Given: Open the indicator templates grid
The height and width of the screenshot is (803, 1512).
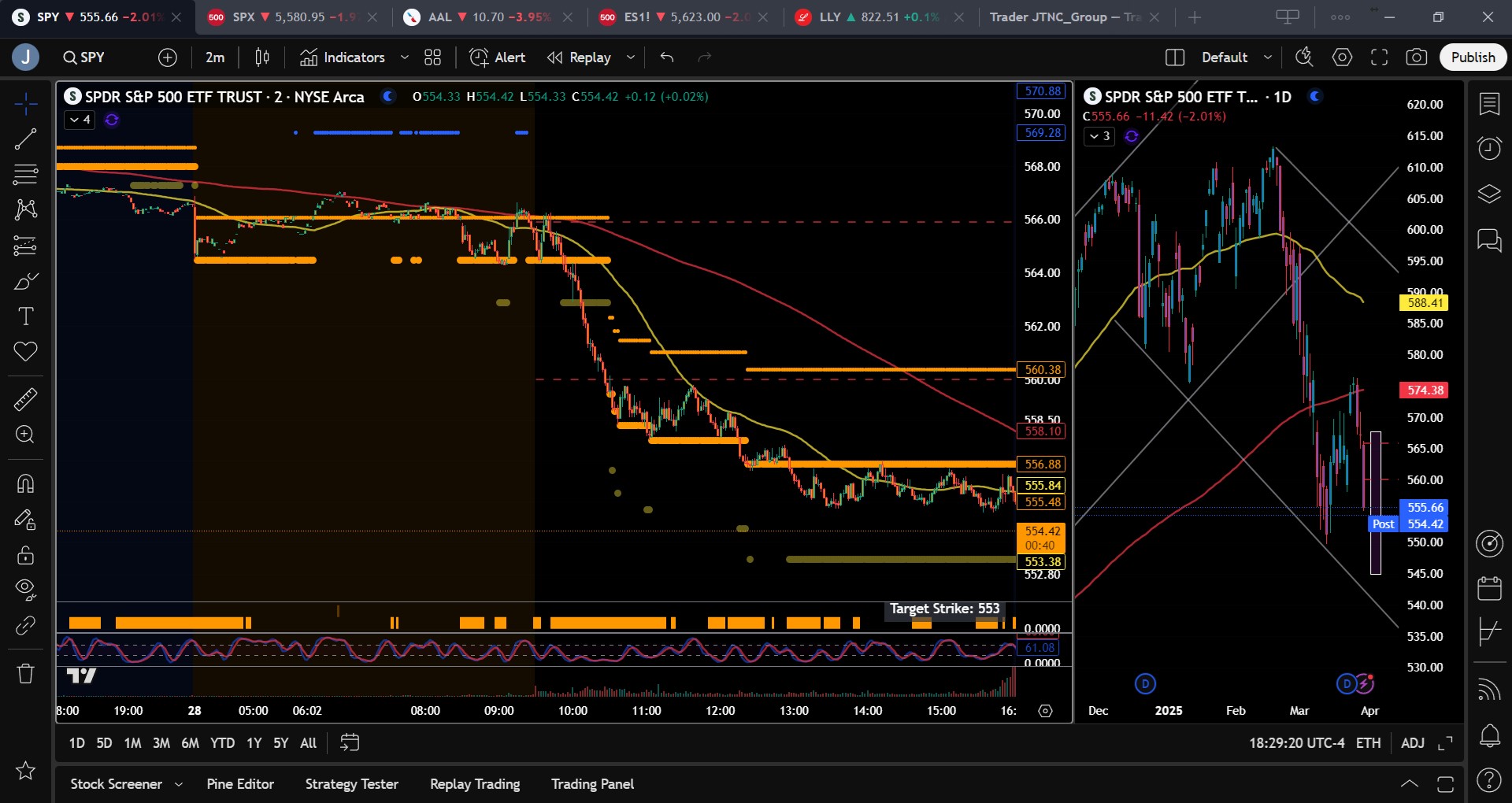Looking at the screenshot, I should point(432,57).
